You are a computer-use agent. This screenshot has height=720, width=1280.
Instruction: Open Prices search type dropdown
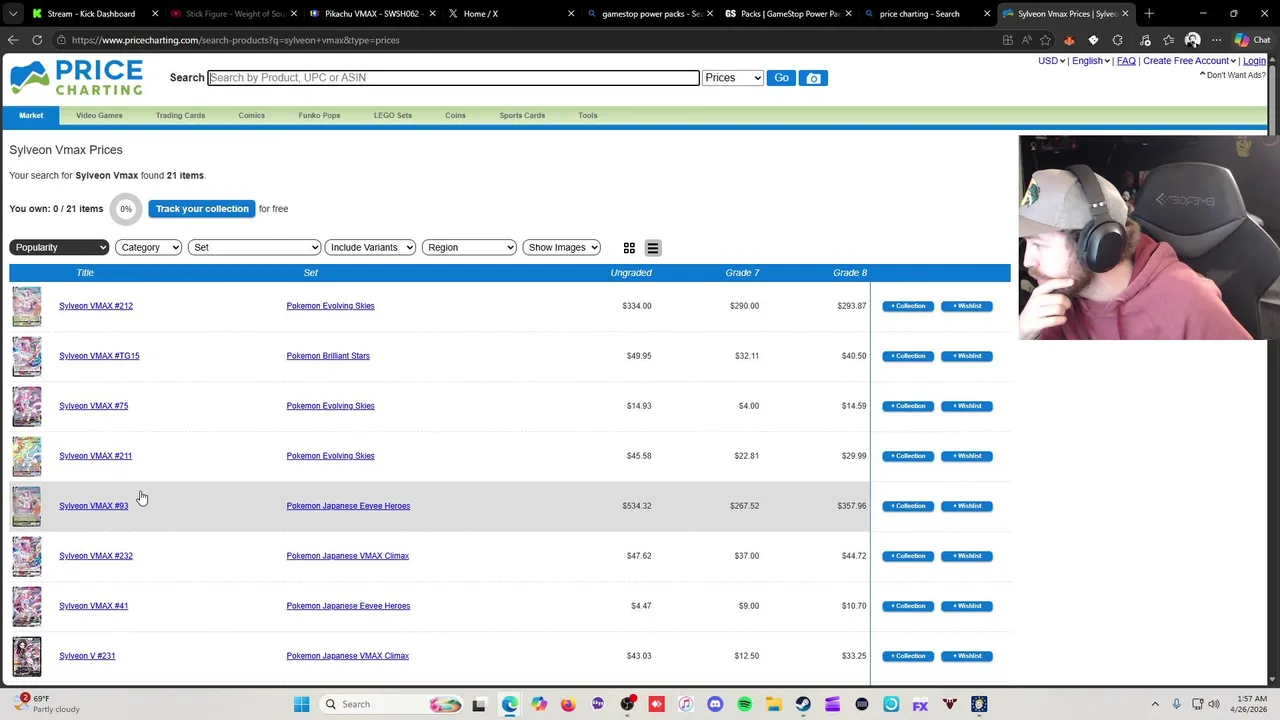tap(733, 78)
